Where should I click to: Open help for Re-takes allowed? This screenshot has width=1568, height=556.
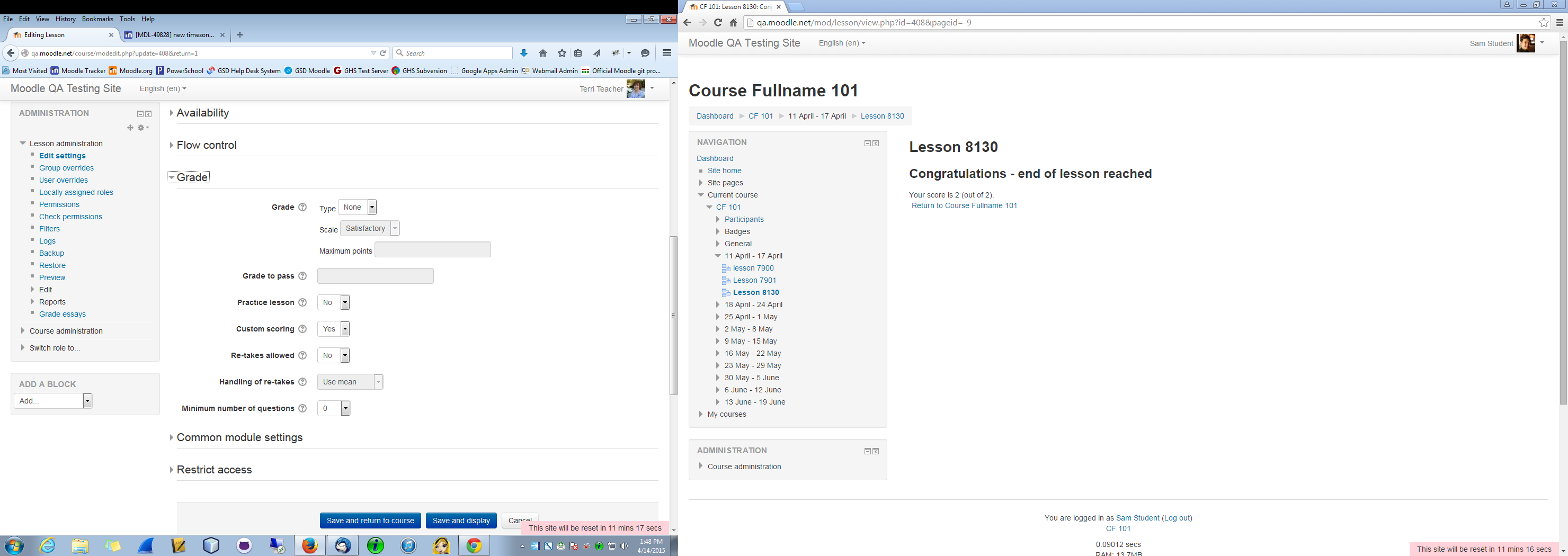302,355
